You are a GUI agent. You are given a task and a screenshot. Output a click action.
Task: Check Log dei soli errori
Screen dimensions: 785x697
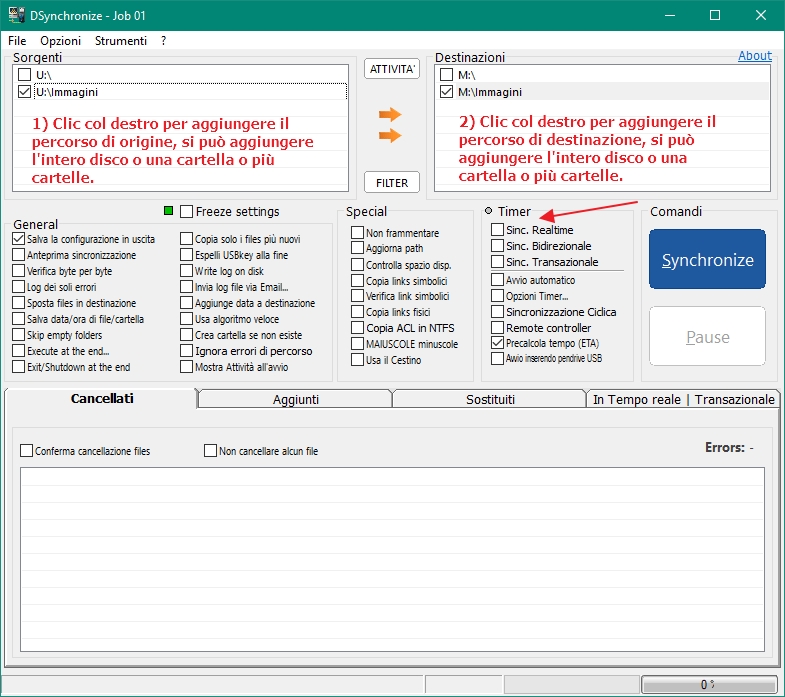19,287
